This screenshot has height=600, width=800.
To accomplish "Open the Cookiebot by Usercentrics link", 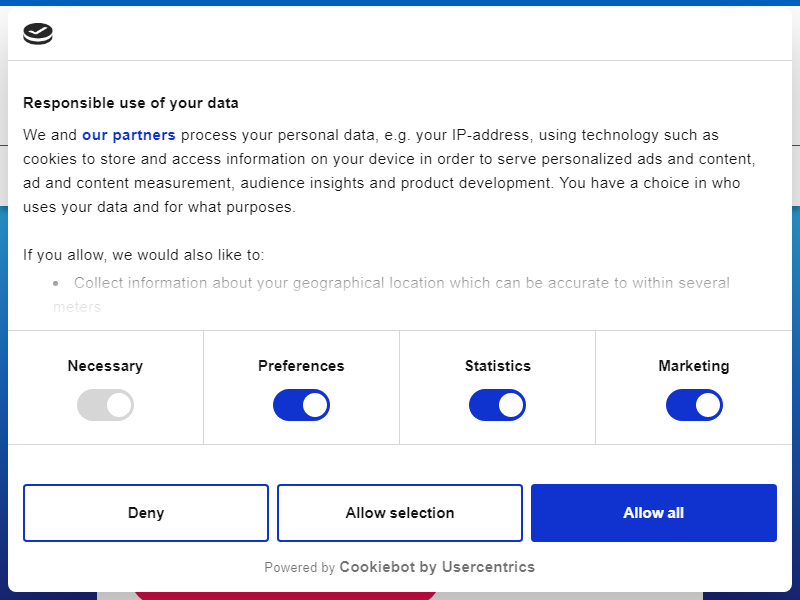I will pos(437,567).
